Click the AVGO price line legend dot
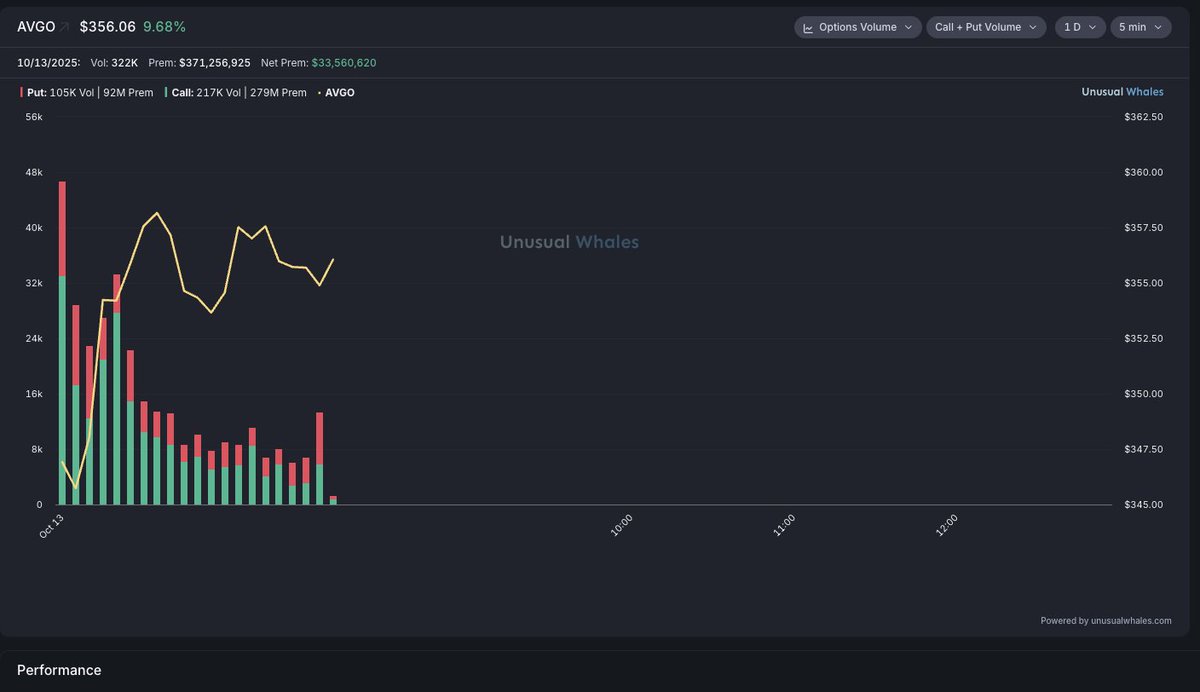1200x692 pixels. (x=320, y=93)
